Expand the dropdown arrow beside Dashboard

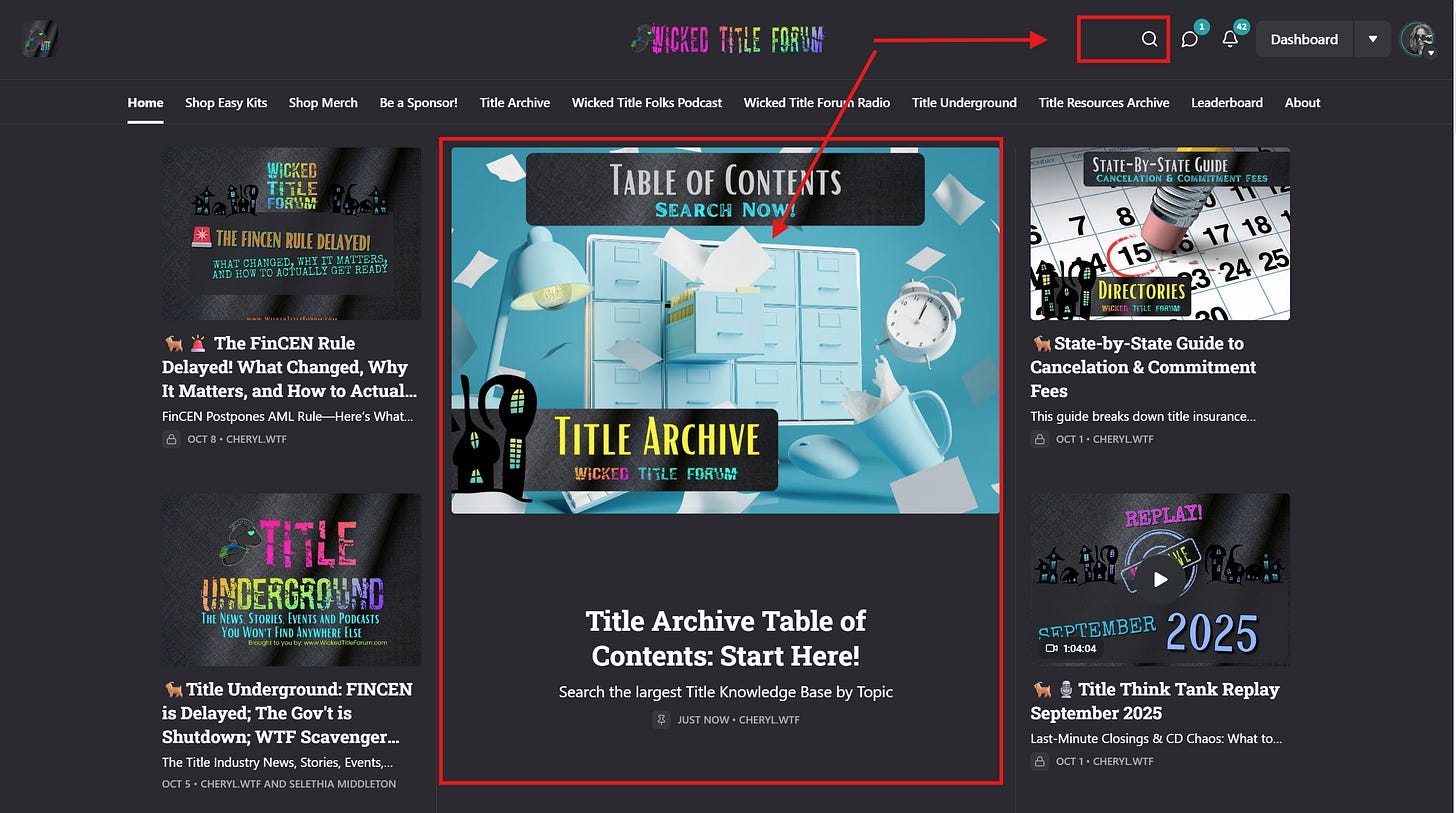click(1373, 39)
